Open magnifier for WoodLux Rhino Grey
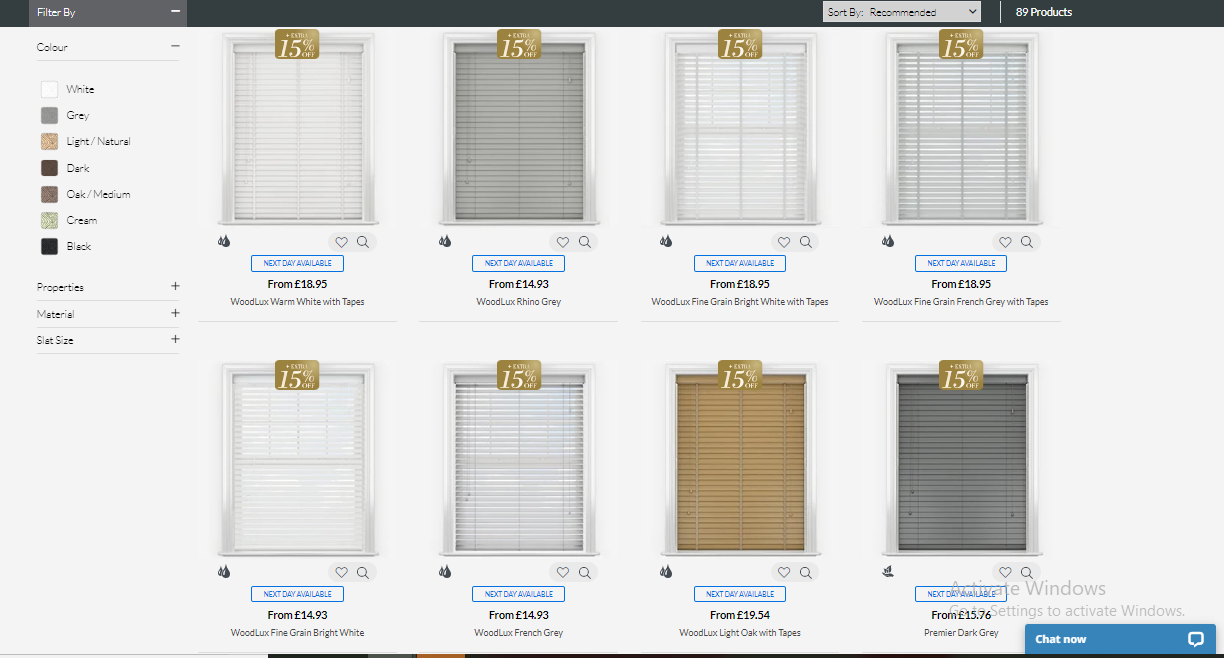 pos(585,241)
